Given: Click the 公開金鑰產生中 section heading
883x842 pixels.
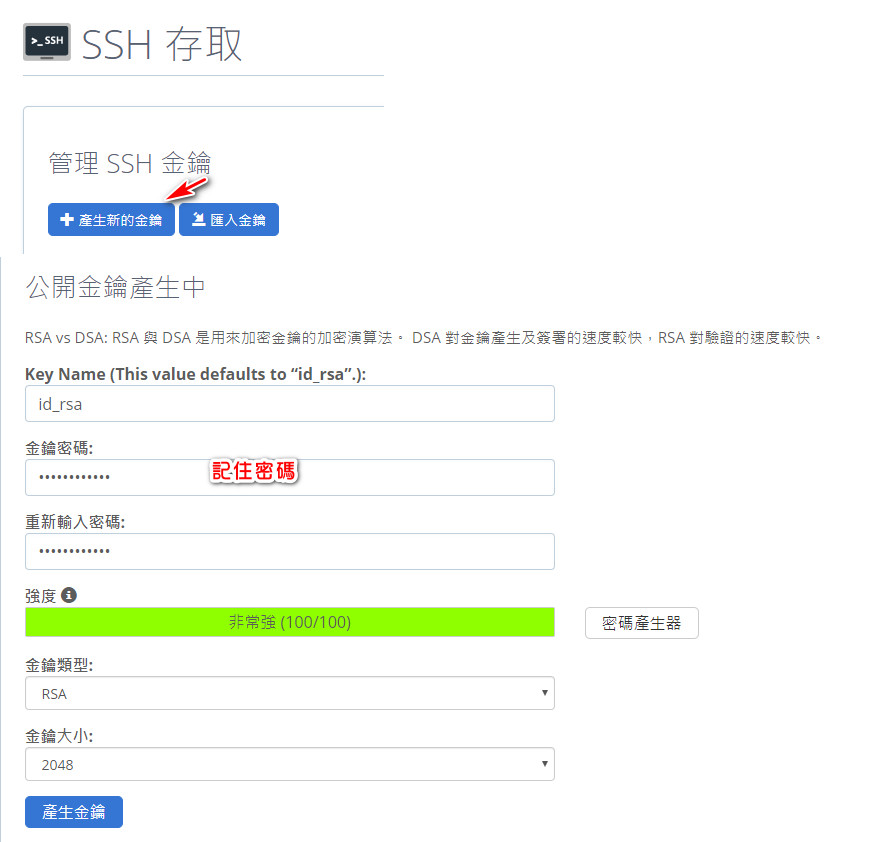Looking at the screenshot, I should (x=115, y=288).
